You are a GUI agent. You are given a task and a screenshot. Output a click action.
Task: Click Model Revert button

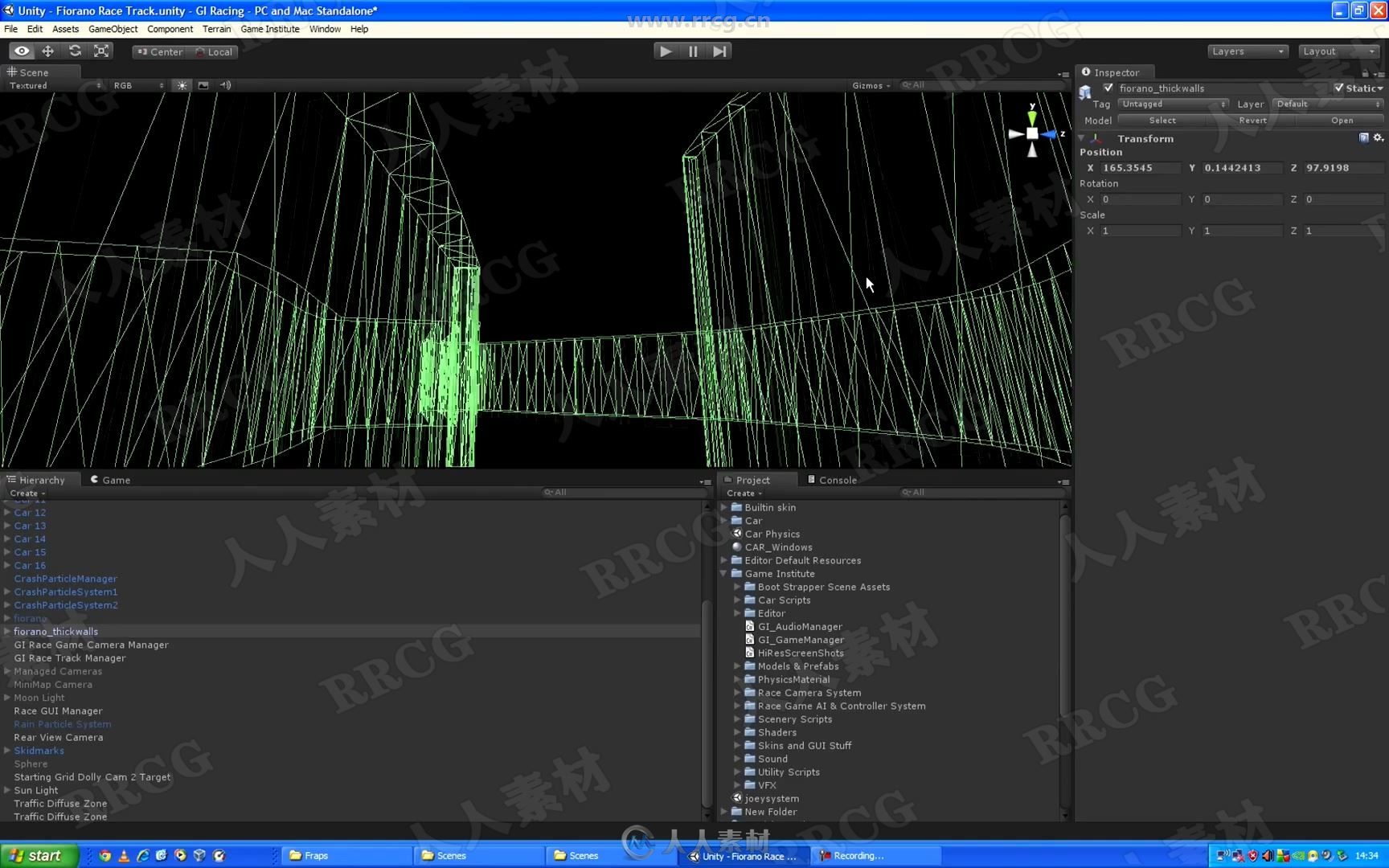click(x=1252, y=120)
